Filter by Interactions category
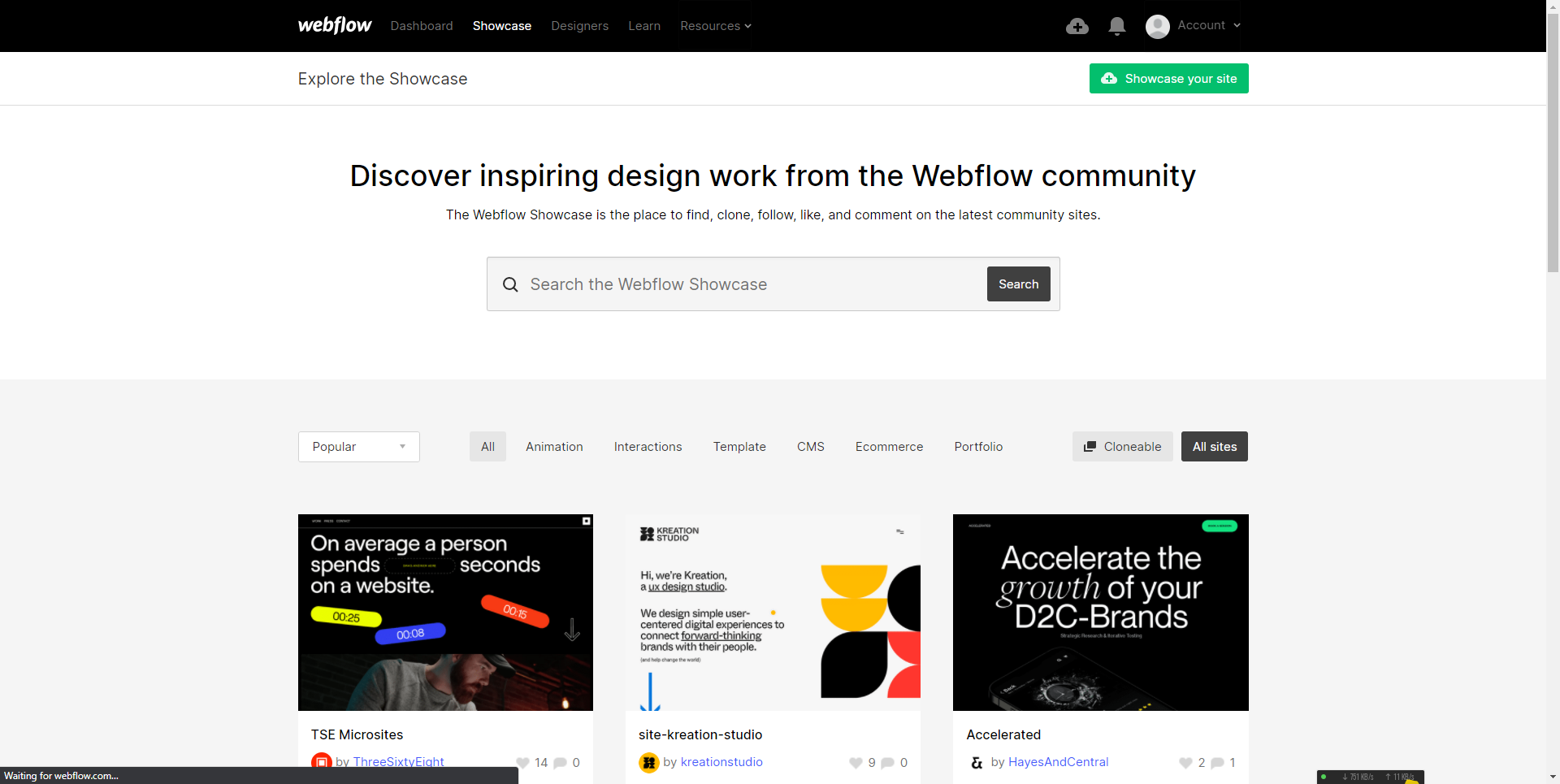1560x784 pixels. [x=648, y=447]
